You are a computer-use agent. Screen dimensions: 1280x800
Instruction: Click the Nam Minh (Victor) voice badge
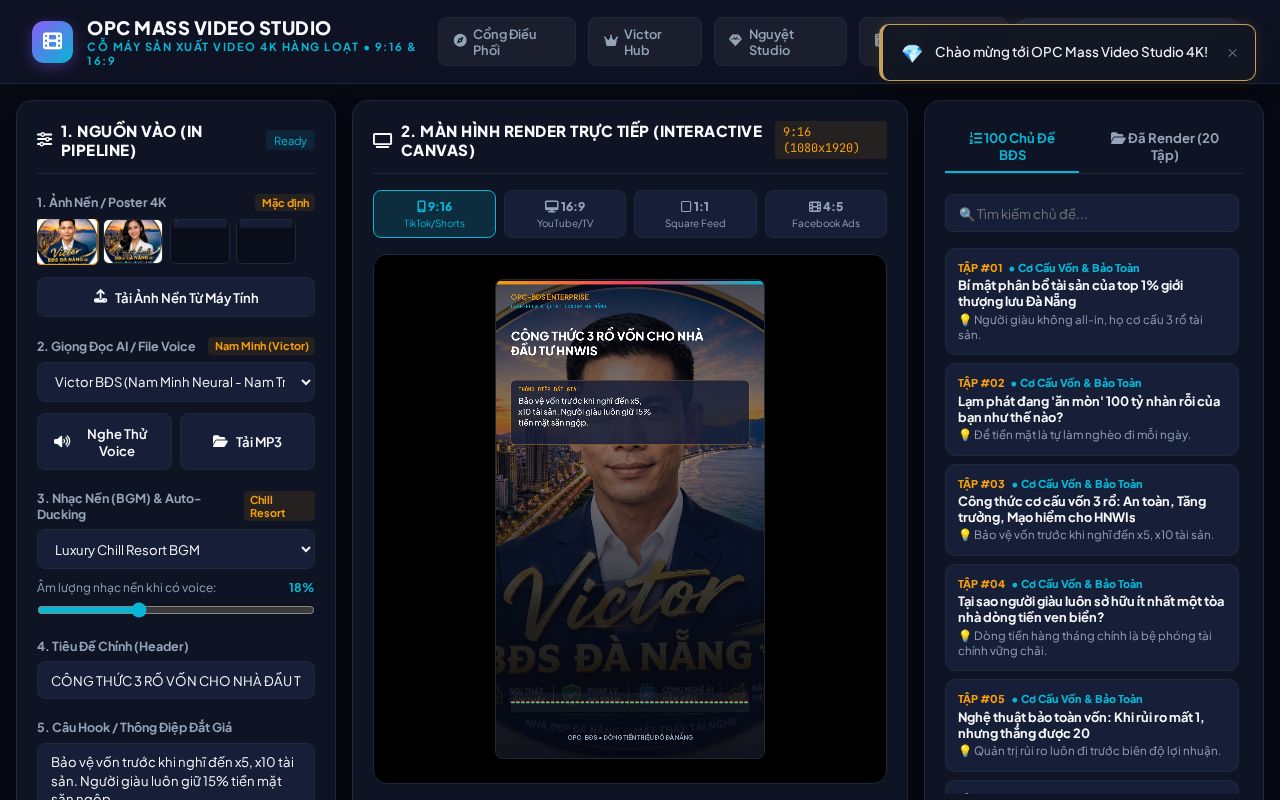[x=261, y=346]
